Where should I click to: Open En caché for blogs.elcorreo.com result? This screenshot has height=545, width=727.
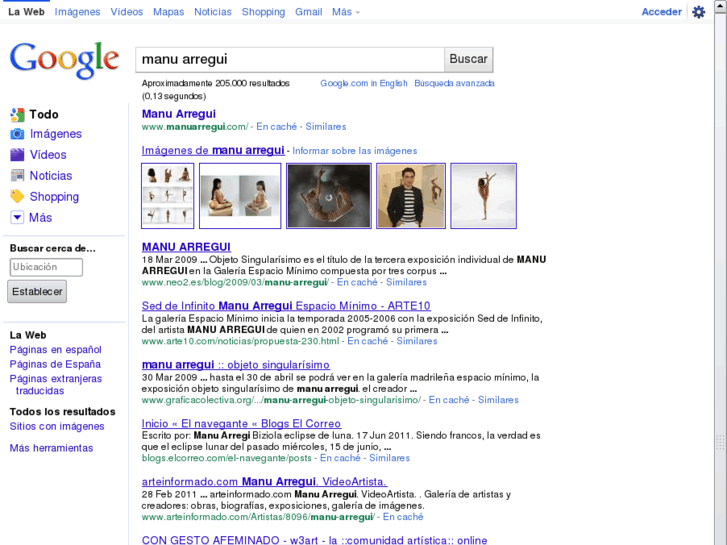click(340, 458)
